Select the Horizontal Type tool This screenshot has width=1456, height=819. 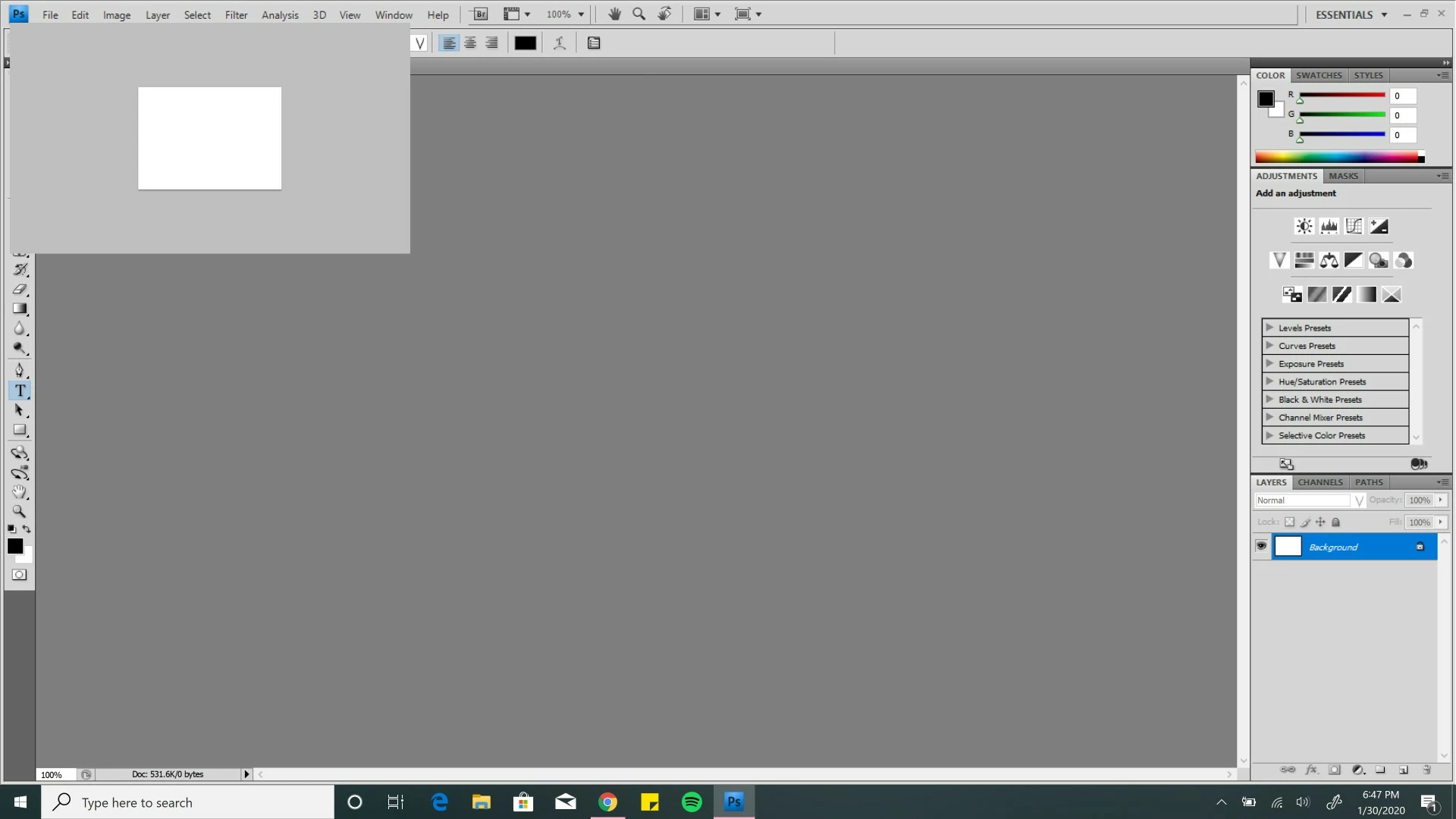click(20, 391)
